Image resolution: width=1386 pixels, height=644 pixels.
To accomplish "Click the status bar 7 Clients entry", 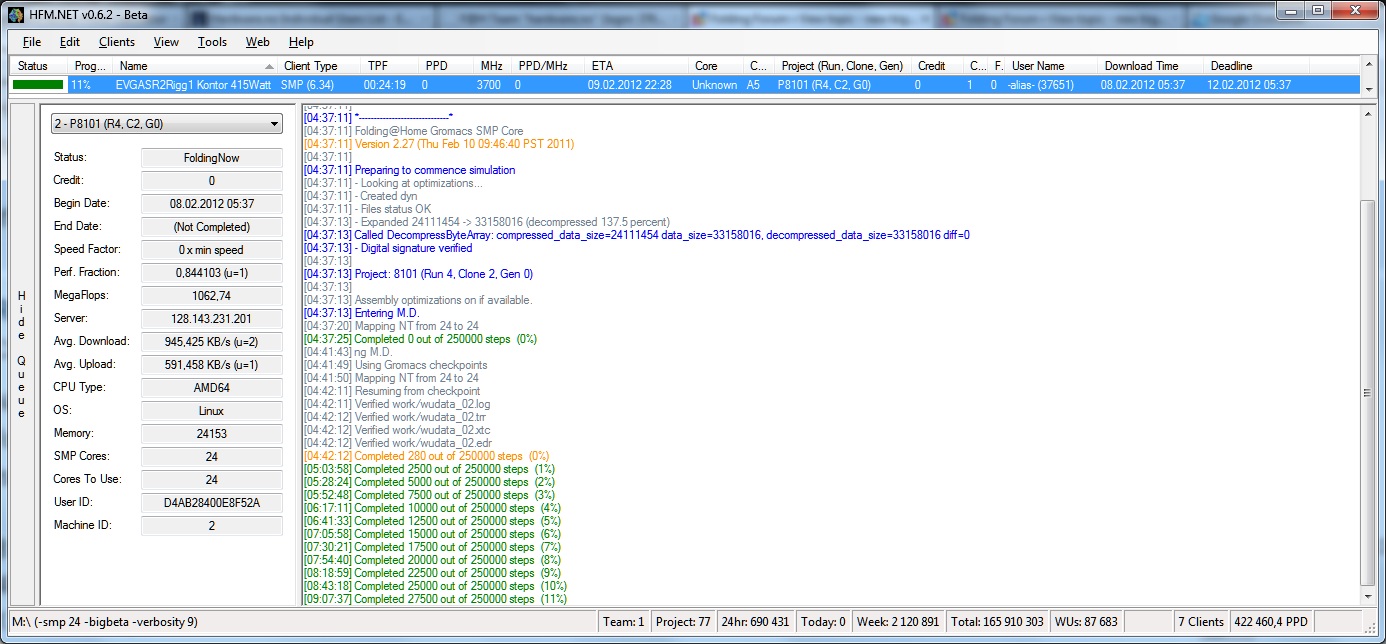I will click(1201, 622).
